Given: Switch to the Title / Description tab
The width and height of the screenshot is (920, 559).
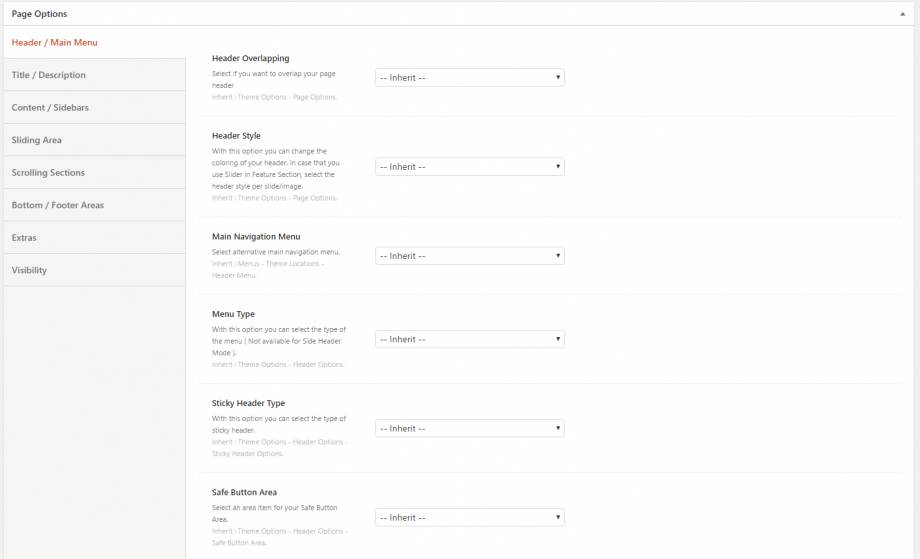Looking at the screenshot, I should pyautogui.click(x=49, y=75).
